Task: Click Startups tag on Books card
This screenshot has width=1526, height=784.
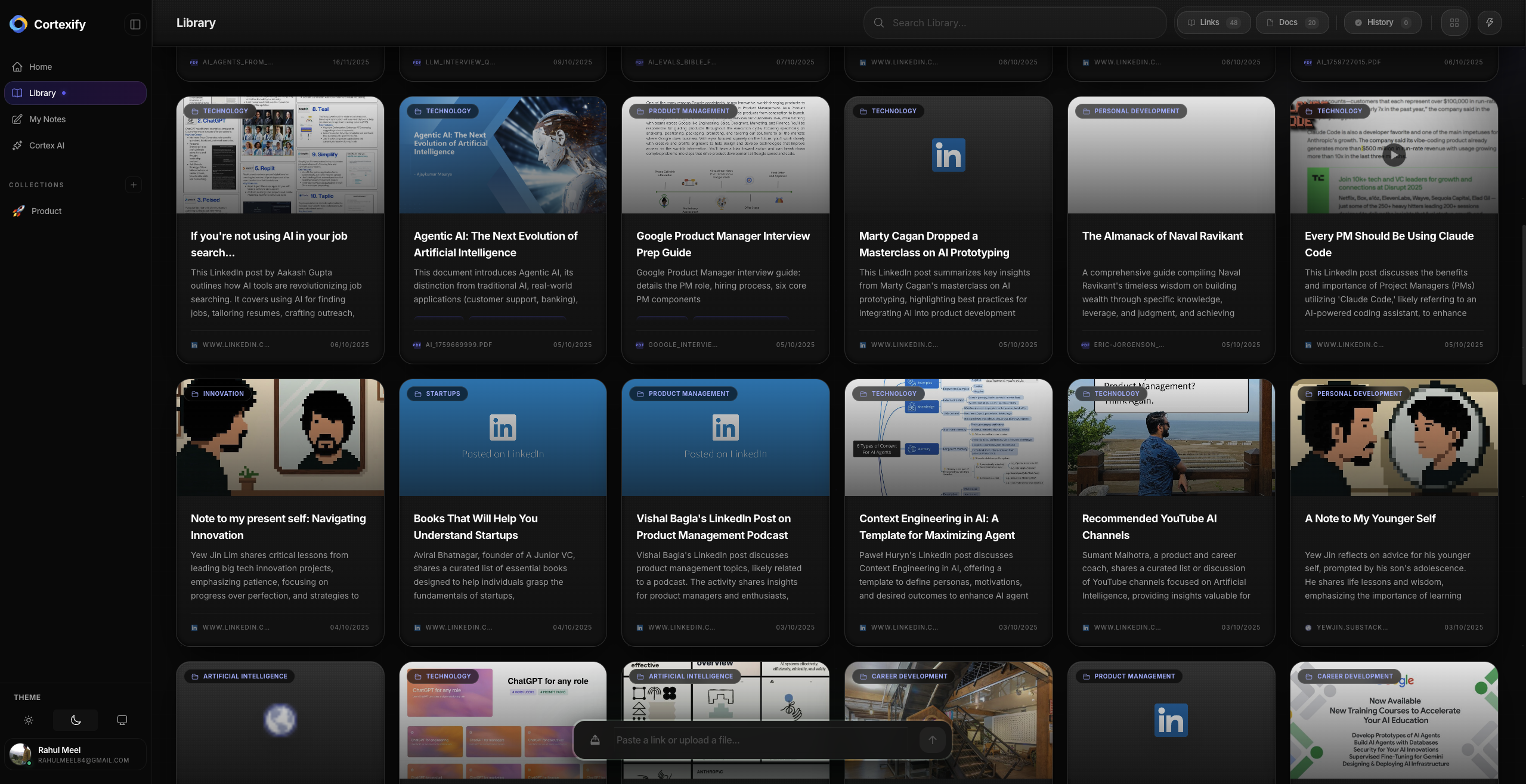Action: [x=438, y=393]
